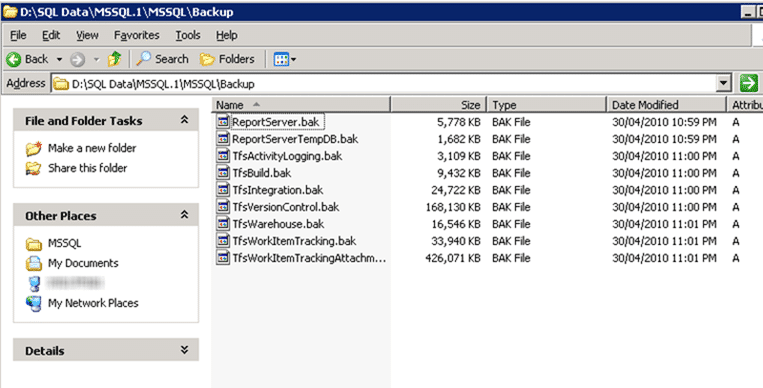Open the Back history dropdown arrow

pos(59,59)
